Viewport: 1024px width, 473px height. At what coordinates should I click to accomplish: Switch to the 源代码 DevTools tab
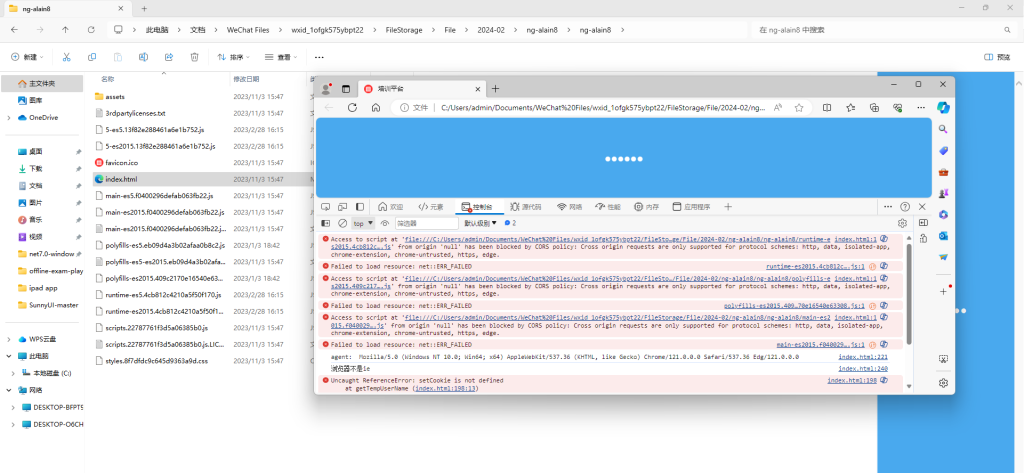click(526, 207)
